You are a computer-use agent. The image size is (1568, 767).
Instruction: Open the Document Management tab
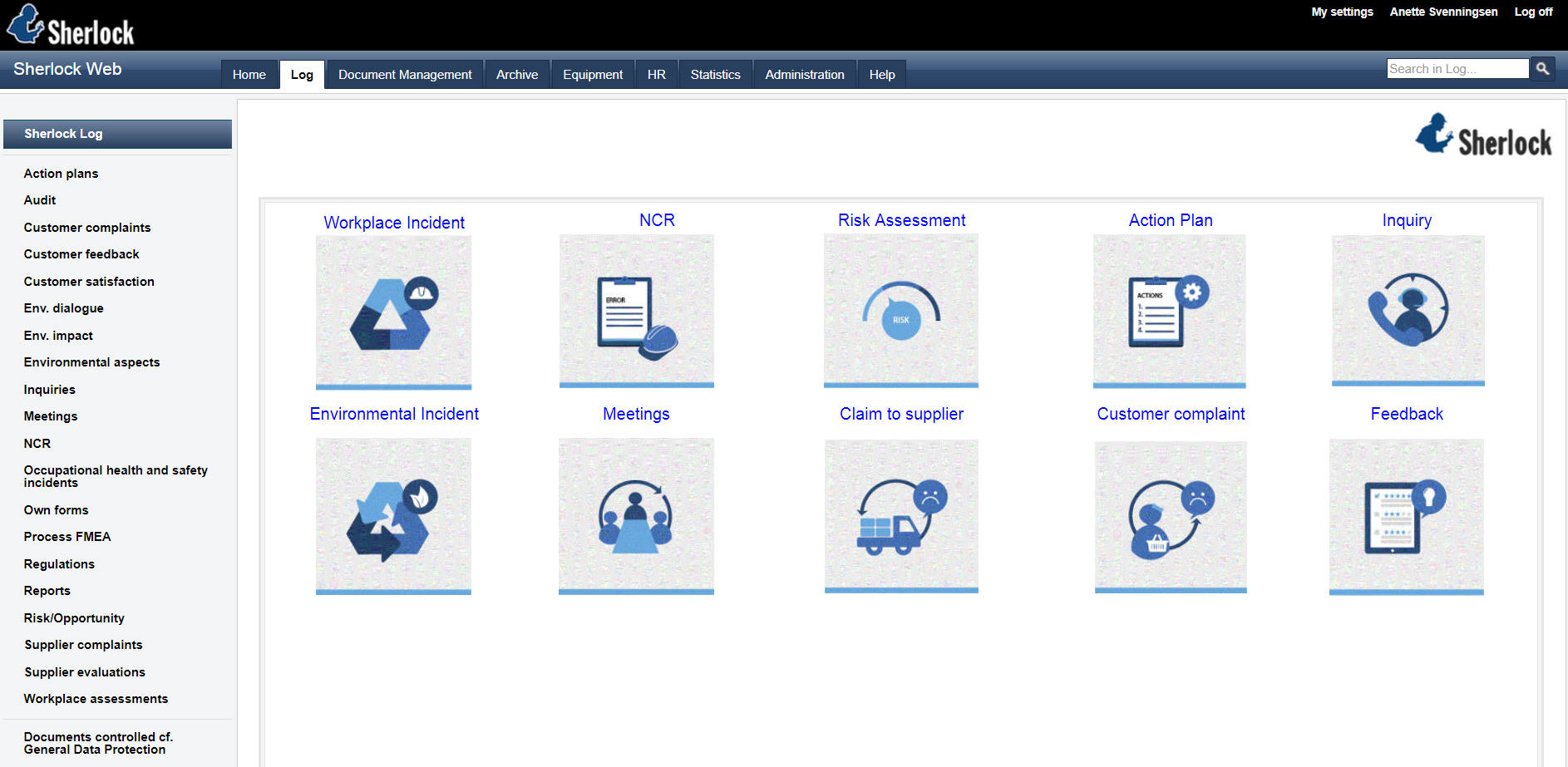coord(405,74)
